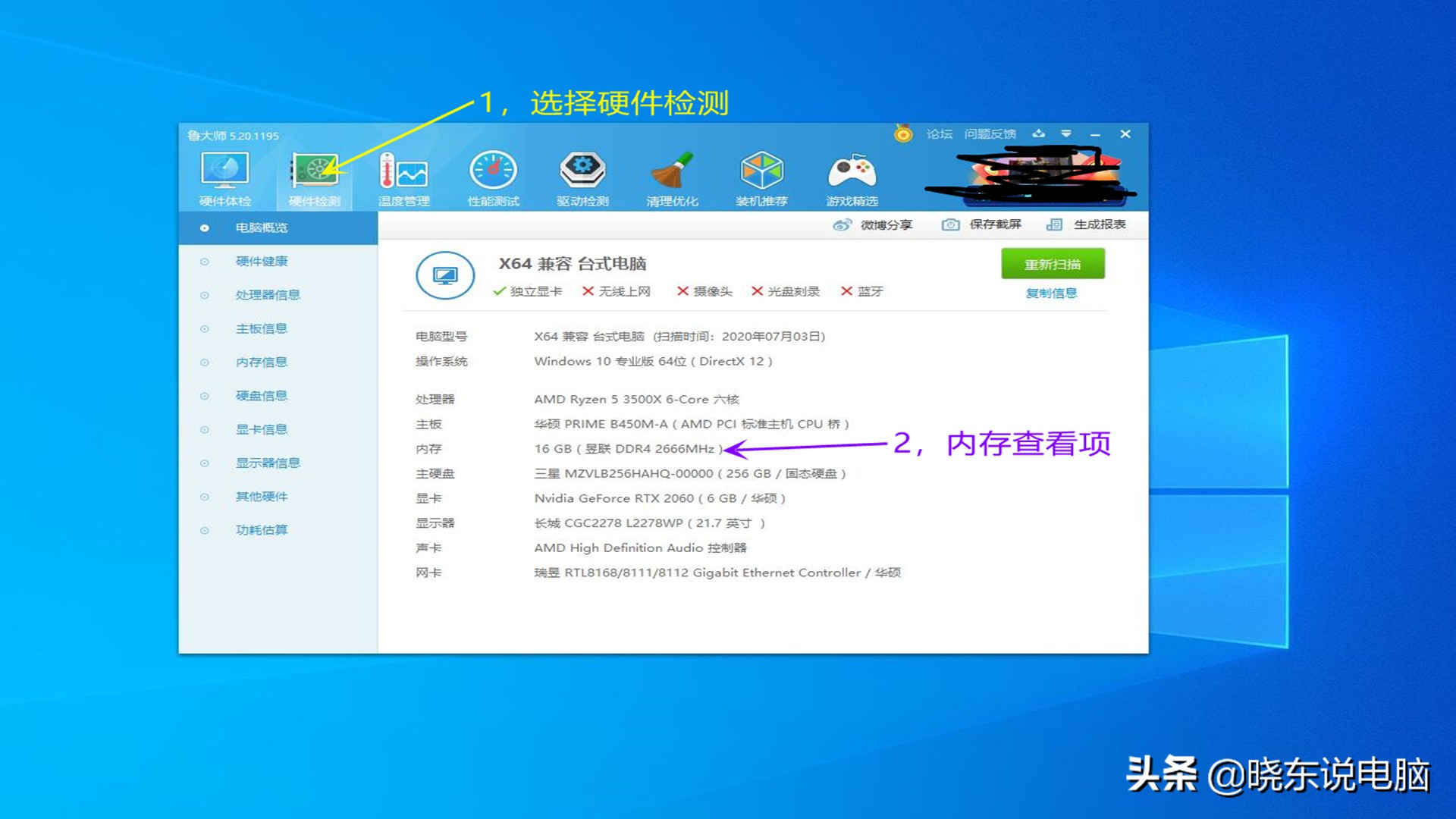The image size is (1456, 819).
Task: Open 问题反馈 feedback entry
Action: (x=990, y=133)
